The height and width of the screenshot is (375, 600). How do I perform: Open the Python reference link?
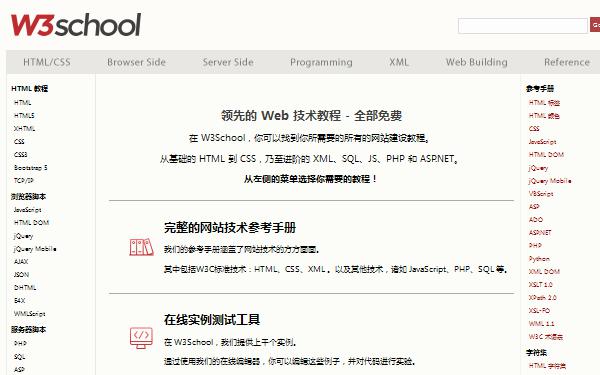539,259
